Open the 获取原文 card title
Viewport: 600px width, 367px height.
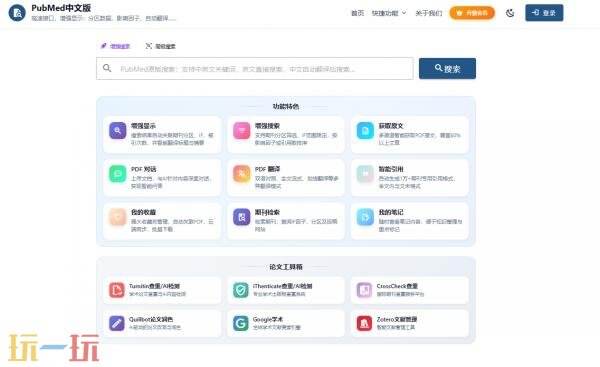[391, 126]
